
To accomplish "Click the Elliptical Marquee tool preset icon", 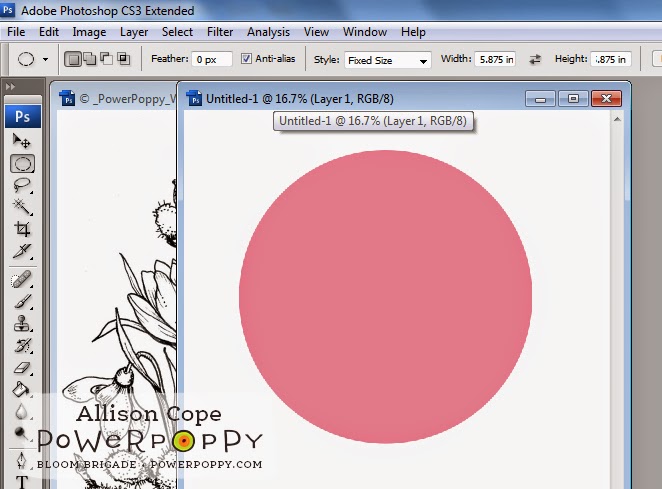I will tap(26, 59).
